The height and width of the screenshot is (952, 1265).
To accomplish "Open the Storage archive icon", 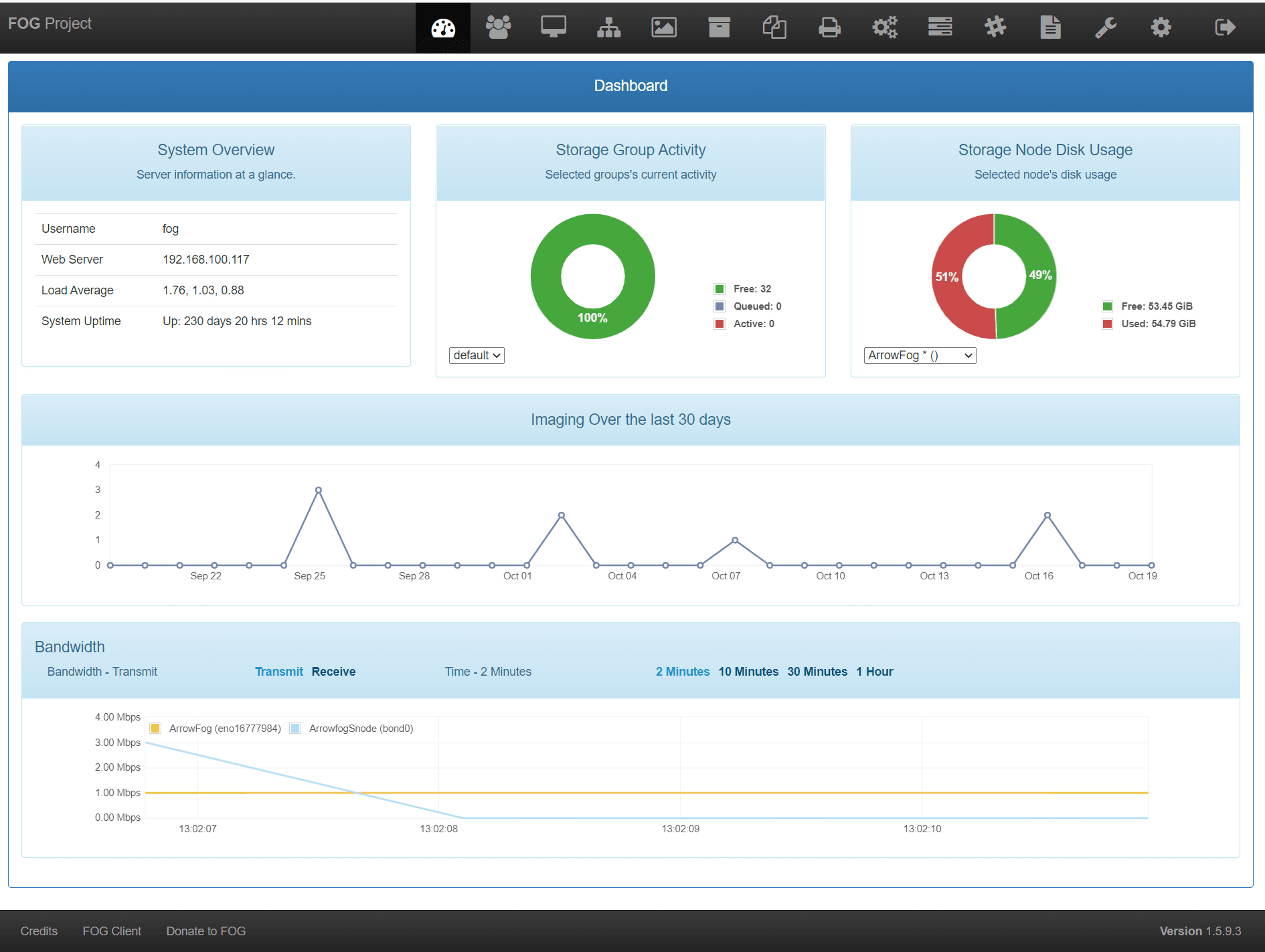I will click(719, 27).
